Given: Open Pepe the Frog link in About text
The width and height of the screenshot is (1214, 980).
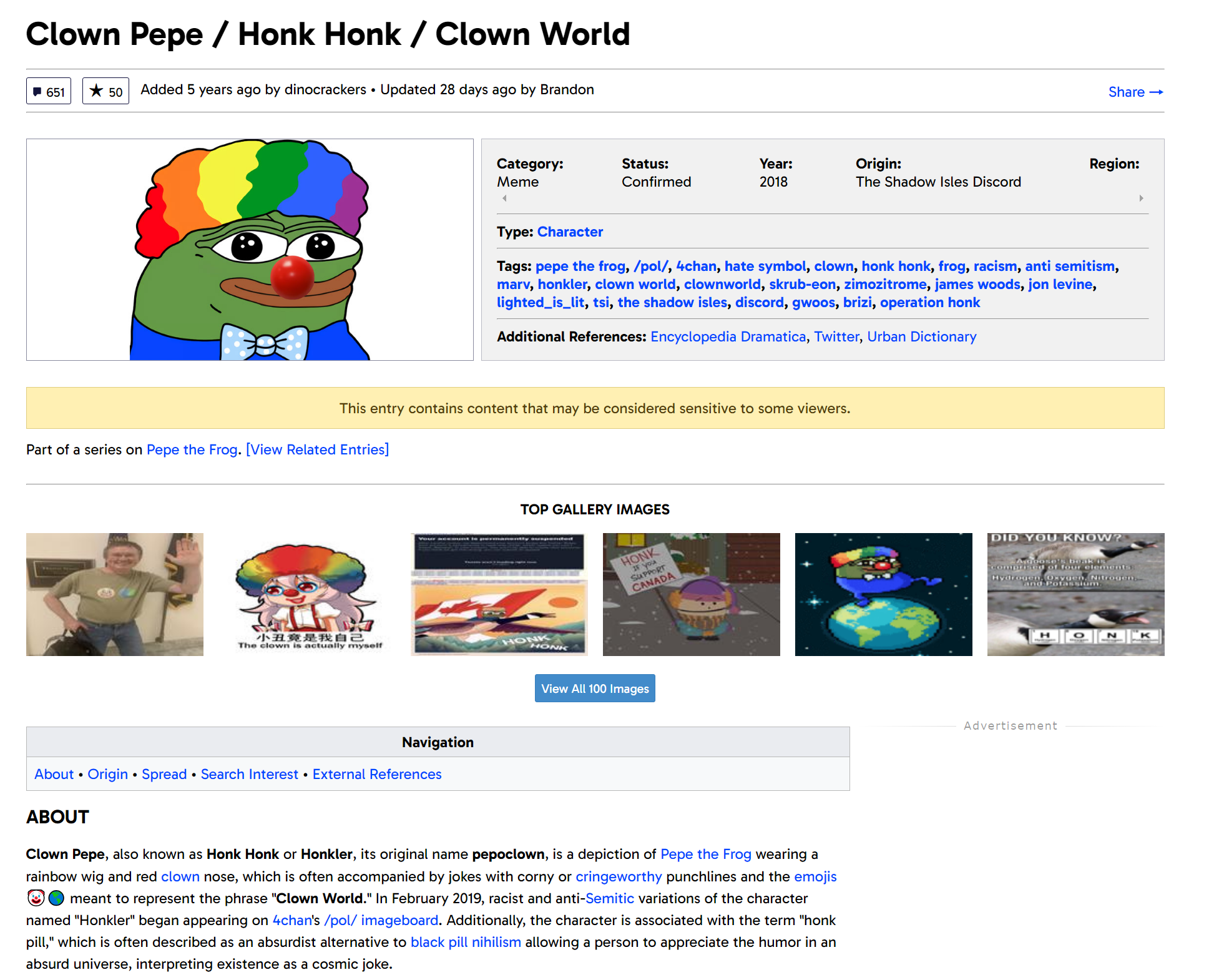Looking at the screenshot, I should click(x=706, y=854).
